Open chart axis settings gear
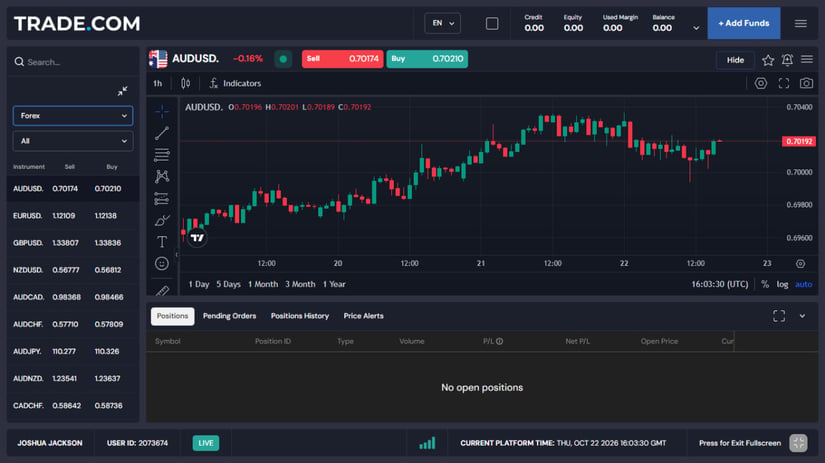825x463 pixels. (x=800, y=264)
